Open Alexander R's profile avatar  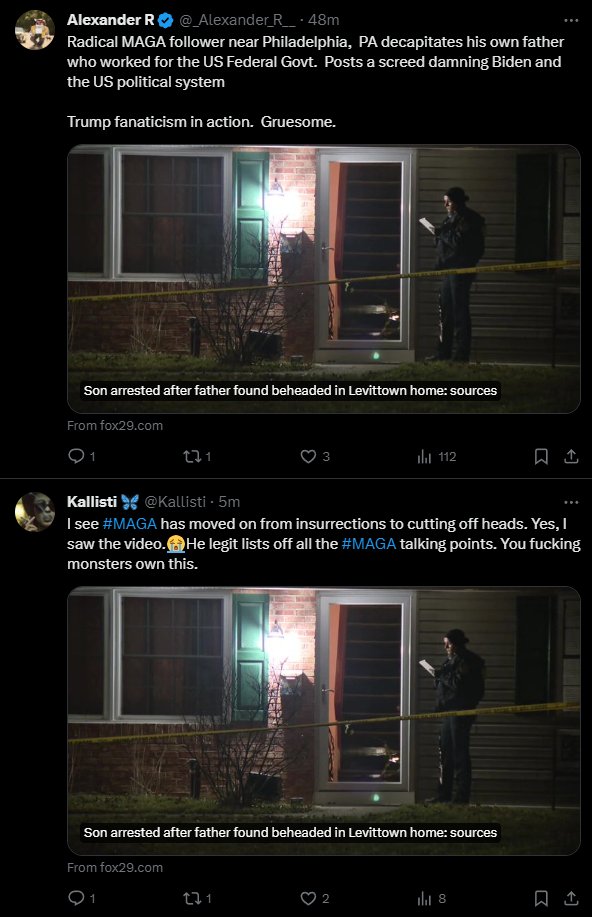(35, 30)
